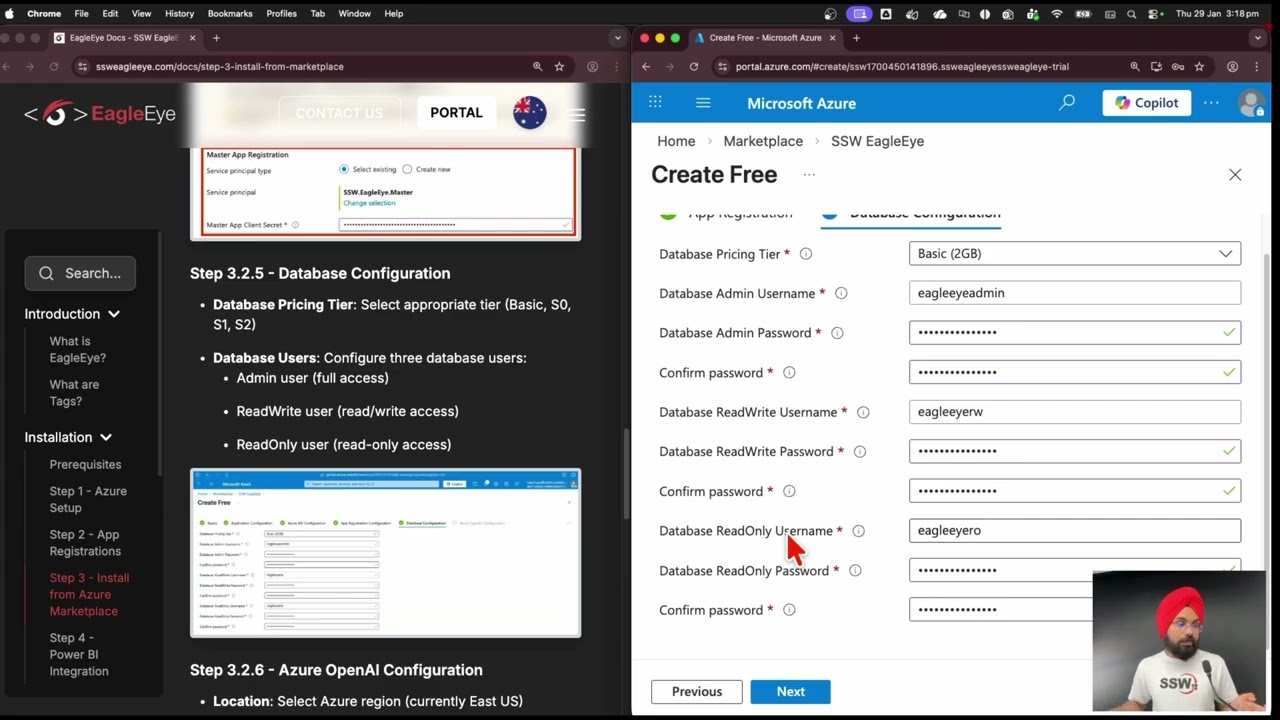Open What is EagleEye? doc page
This screenshot has height=720, width=1280.
[78, 349]
